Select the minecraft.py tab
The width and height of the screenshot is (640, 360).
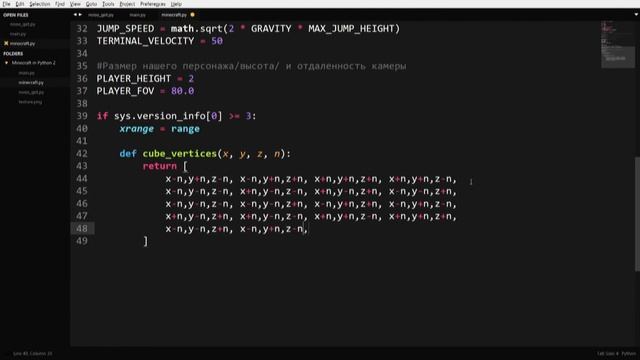174,15
